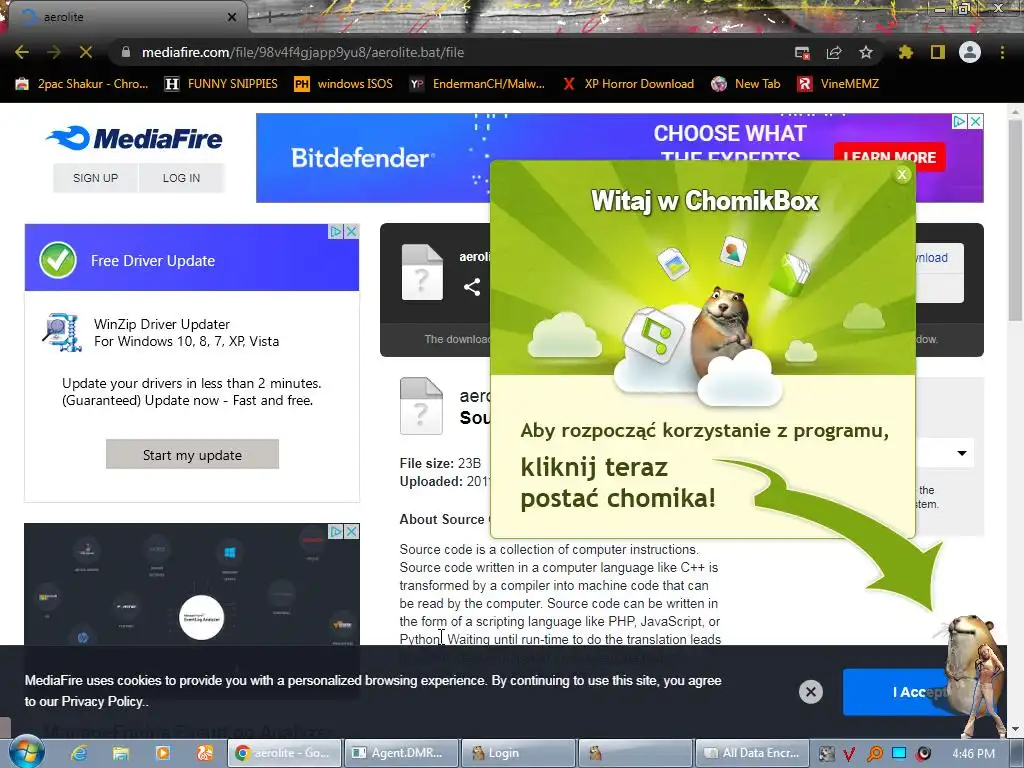1024x768 pixels.
Task: Toggle the Chrome side panel icon
Action: tap(938, 52)
